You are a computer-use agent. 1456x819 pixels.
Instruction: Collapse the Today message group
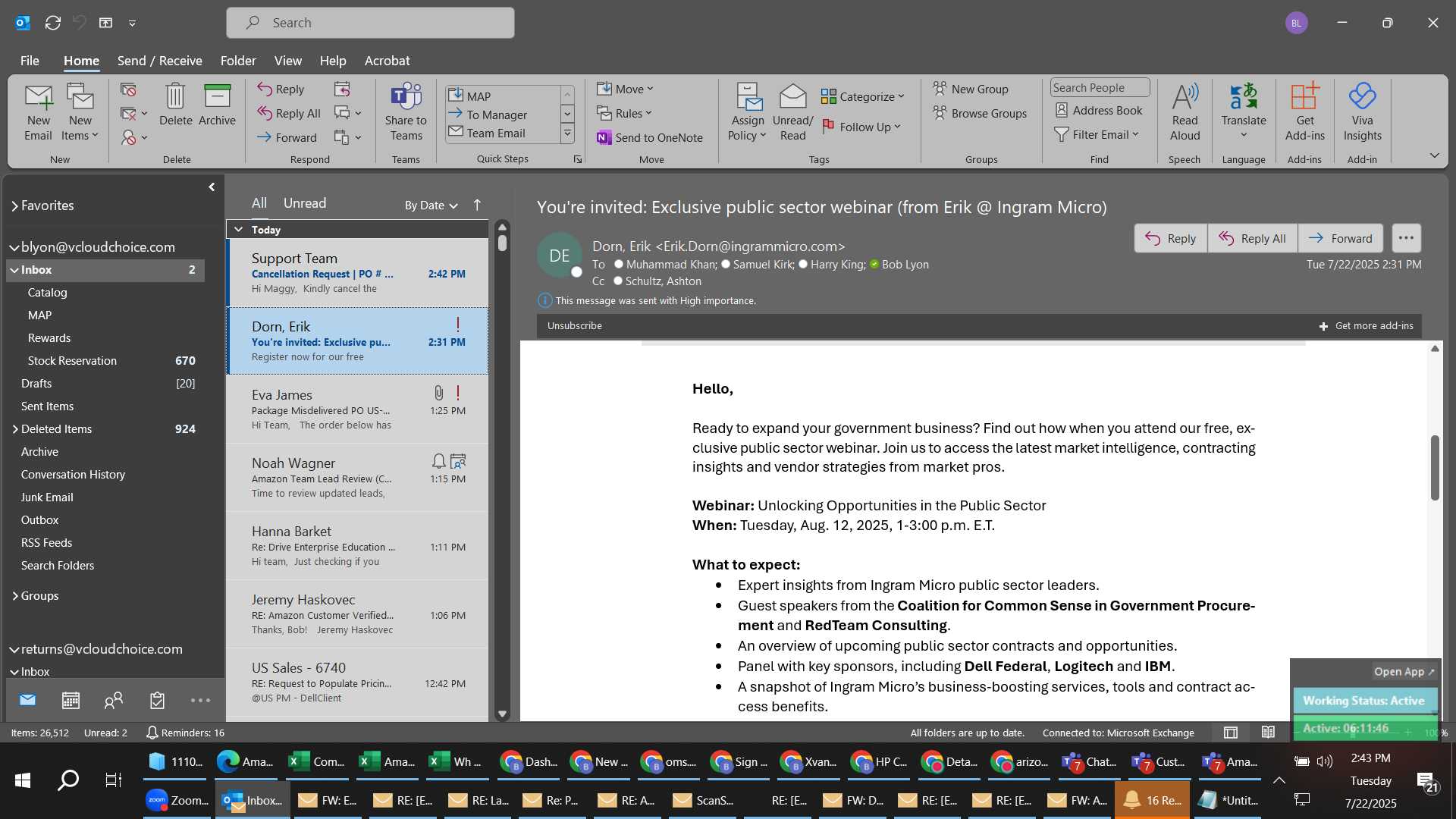238,230
